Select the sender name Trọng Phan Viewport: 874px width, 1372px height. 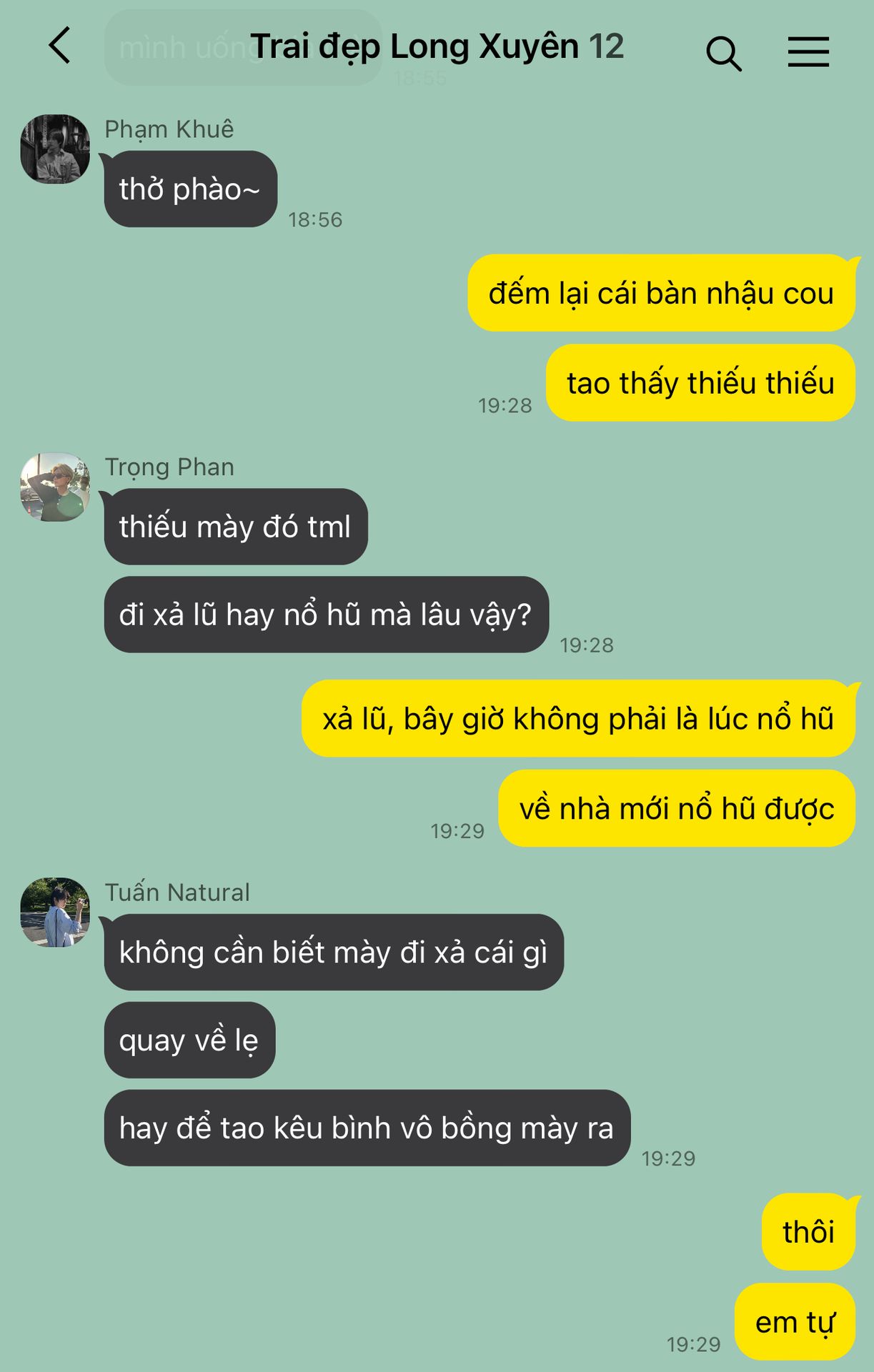click(169, 467)
